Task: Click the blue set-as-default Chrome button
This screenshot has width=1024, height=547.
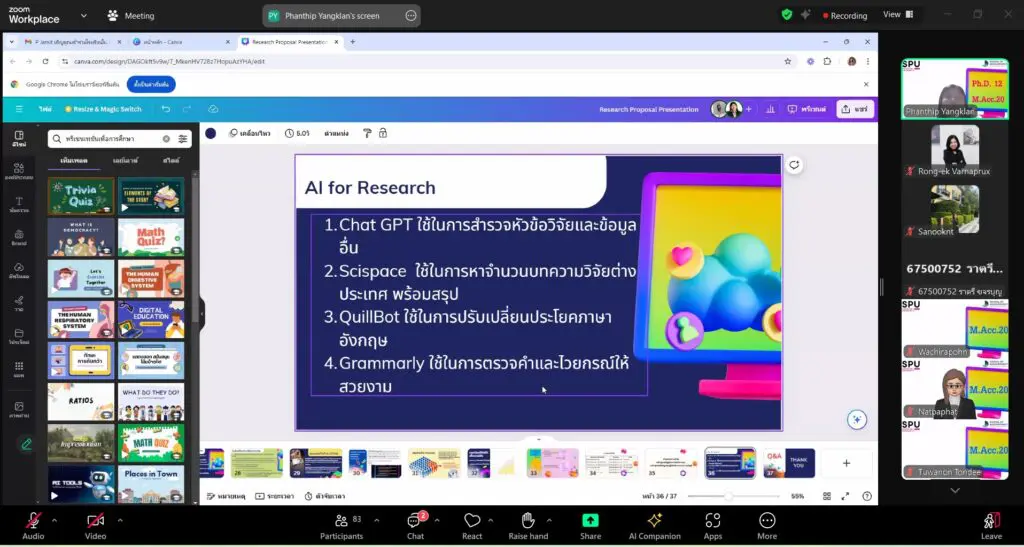Action: tap(151, 84)
